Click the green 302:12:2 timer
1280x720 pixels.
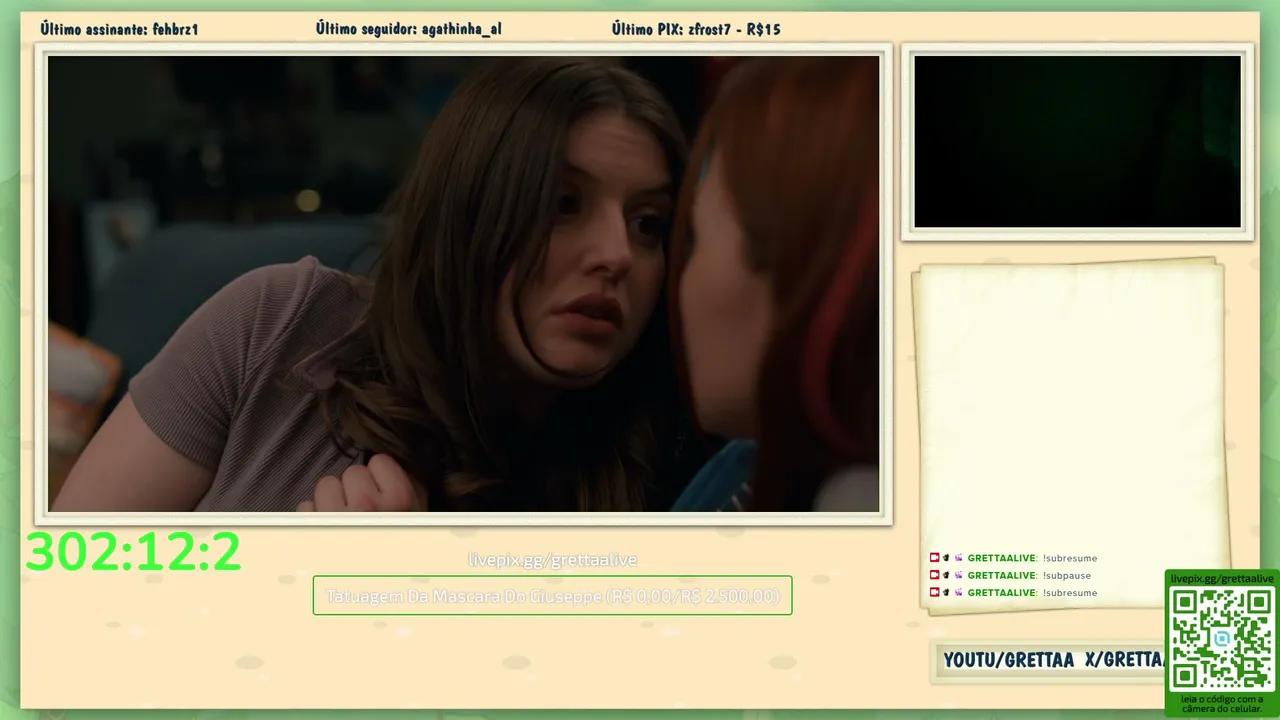pyautogui.click(x=133, y=552)
